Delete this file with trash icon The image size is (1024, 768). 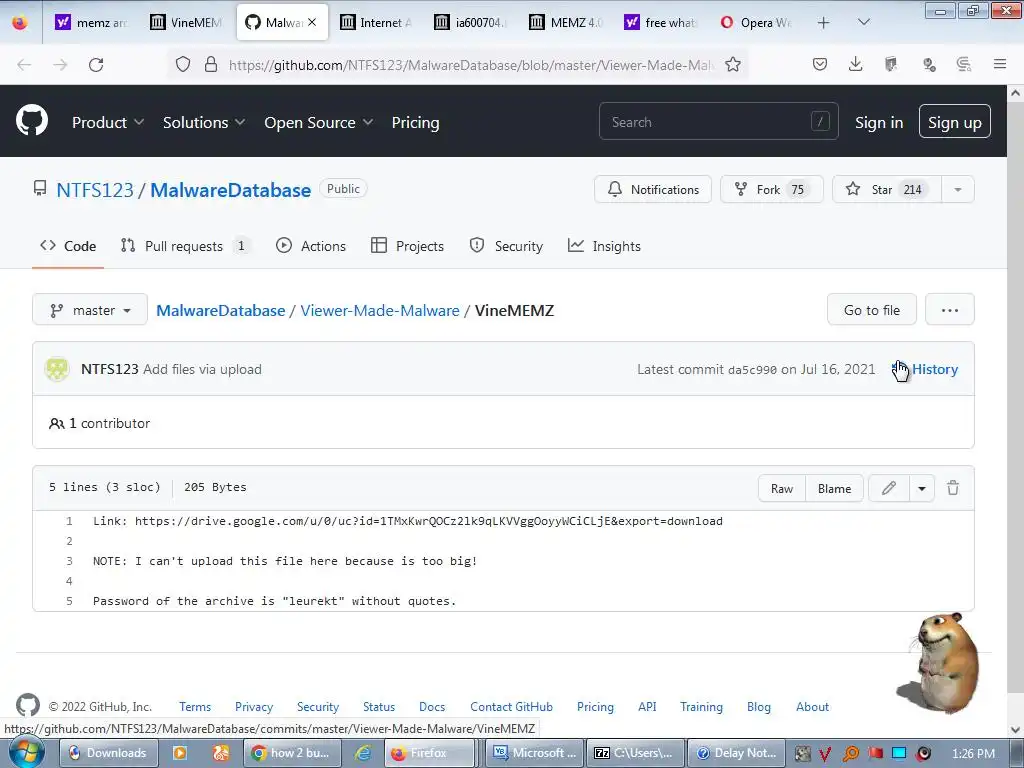pos(953,488)
